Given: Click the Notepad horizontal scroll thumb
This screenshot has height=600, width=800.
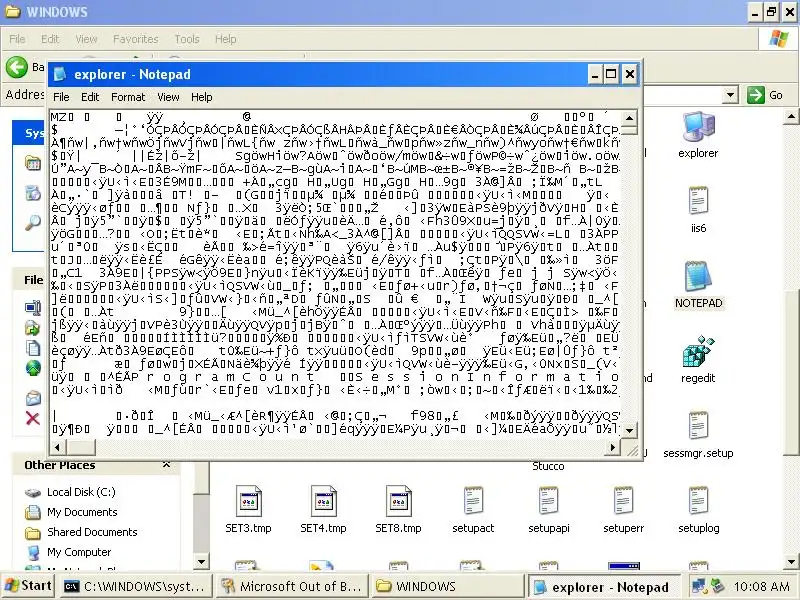Looking at the screenshot, I should pyautogui.click(x=80, y=447).
